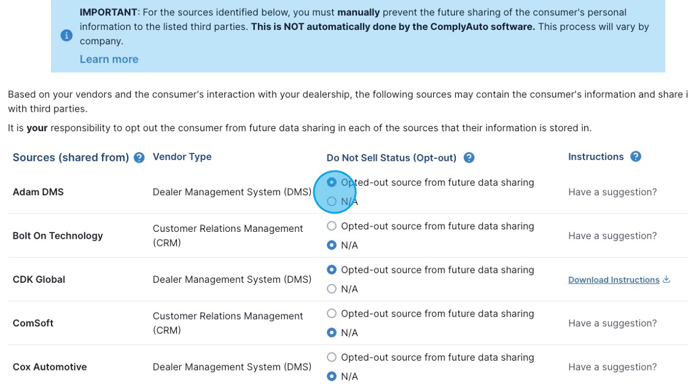Open help icon beside Sources (shared from)
The image size is (688, 384).
[x=139, y=158]
